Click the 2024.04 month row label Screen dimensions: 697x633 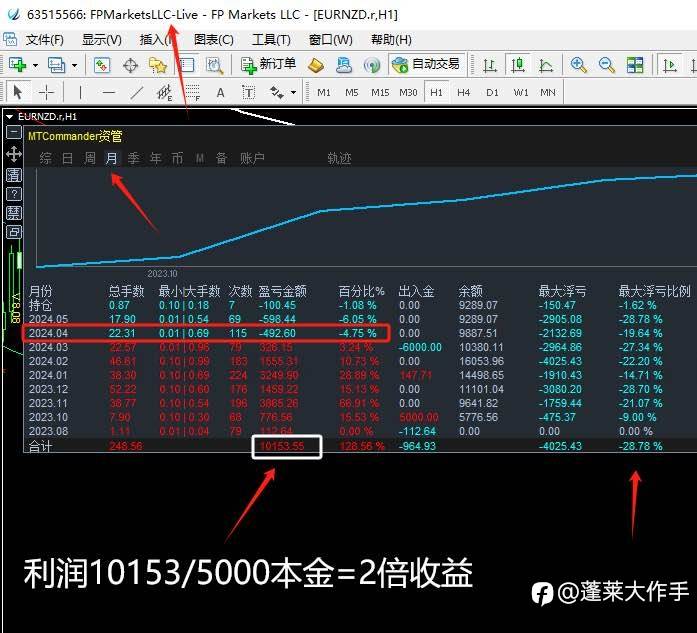[48, 333]
